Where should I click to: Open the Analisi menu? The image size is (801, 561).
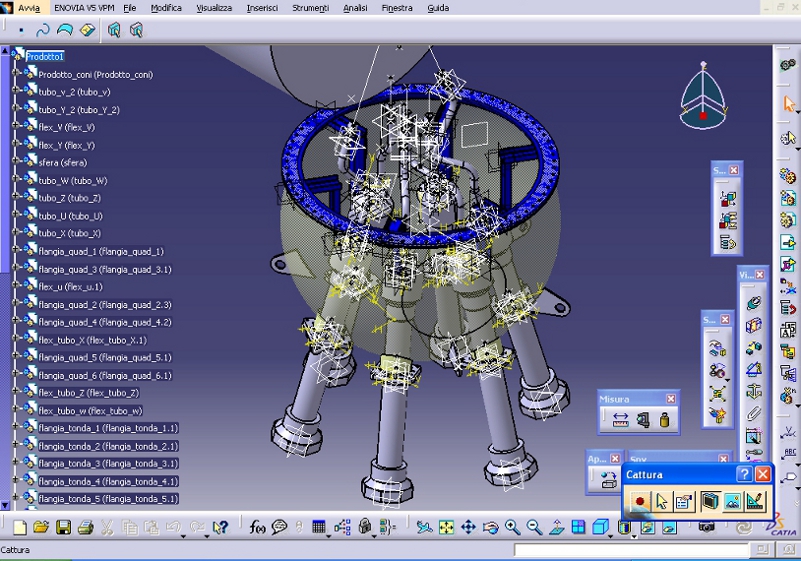[355, 8]
